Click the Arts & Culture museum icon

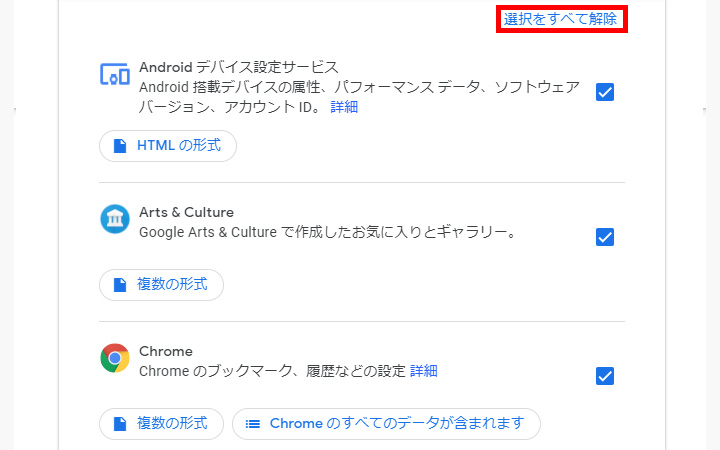point(115,219)
